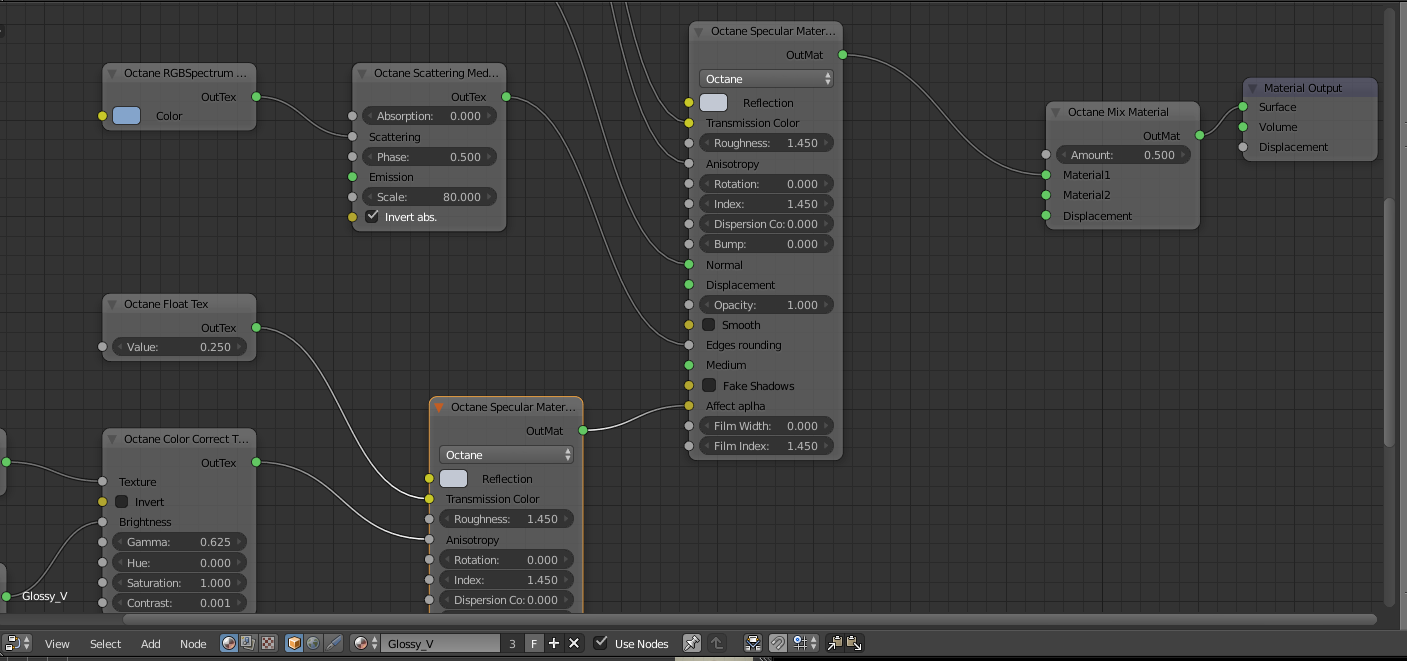
Task: Open the View menu
Action: click(x=57, y=643)
